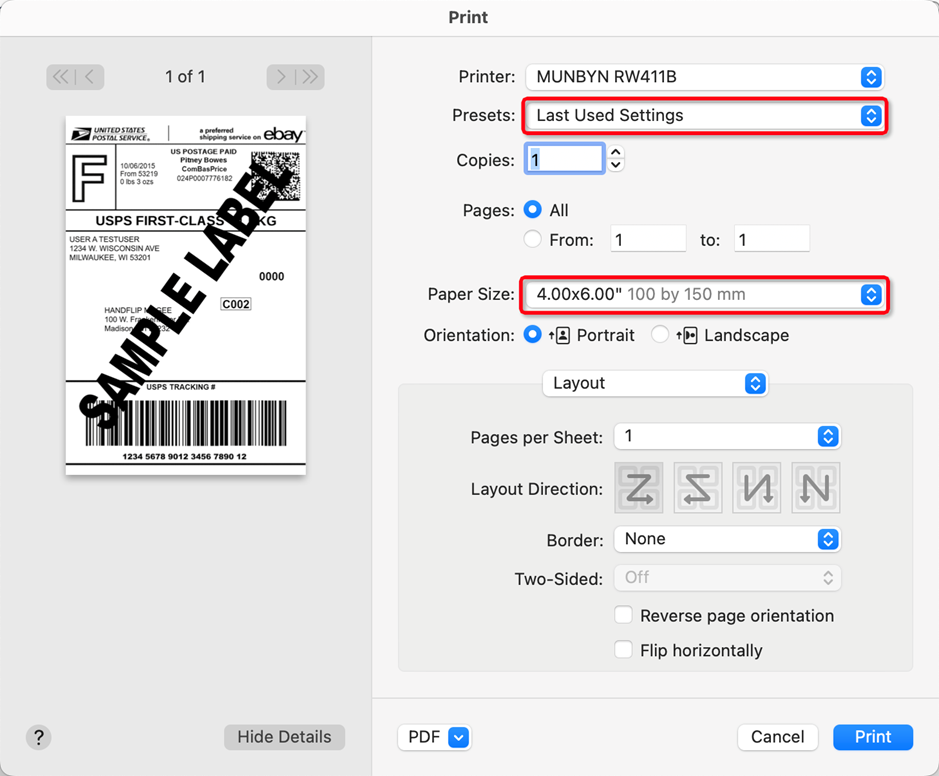Select the first Z-shaped layout direction icon
This screenshot has width=939, height=776.
point(638,488)
